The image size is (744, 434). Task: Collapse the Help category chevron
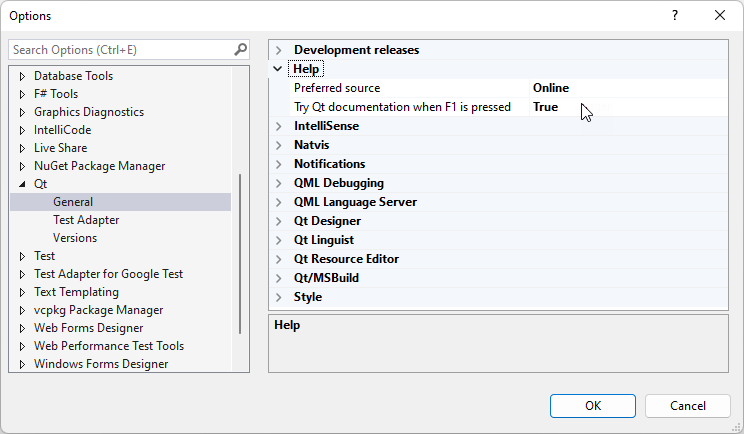tap(278, 69)
